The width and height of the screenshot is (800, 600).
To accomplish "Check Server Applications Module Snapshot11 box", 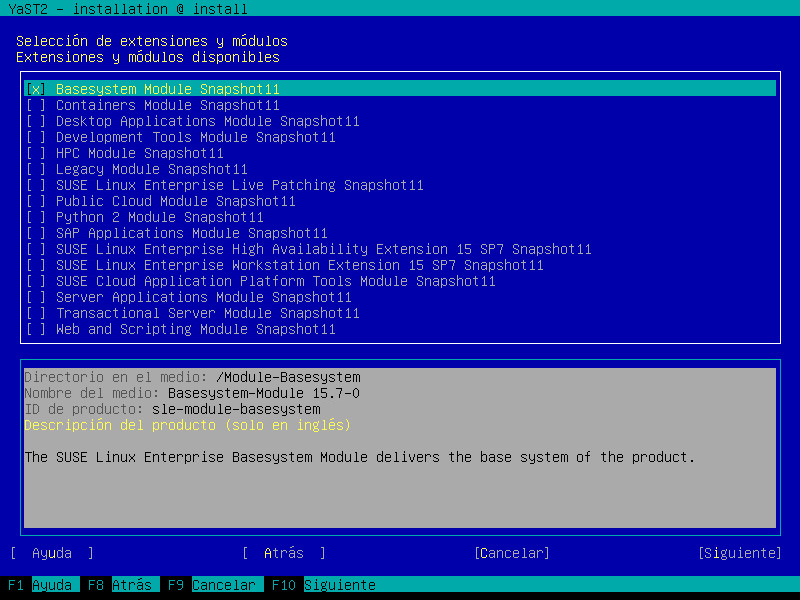I will click(x=36, y=297).
